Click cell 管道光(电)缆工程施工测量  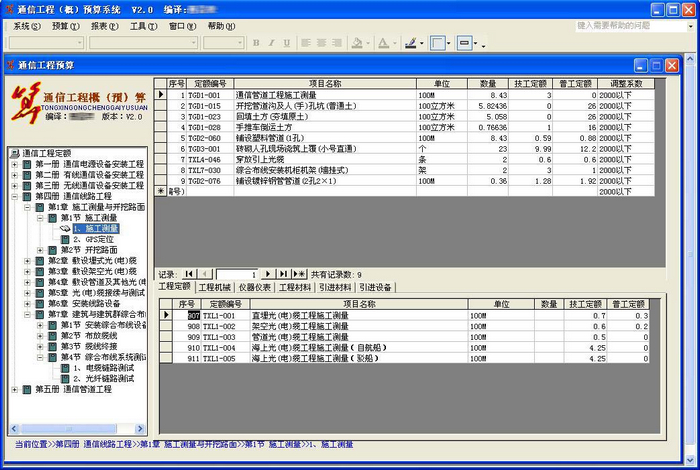[x=358, y=337]
